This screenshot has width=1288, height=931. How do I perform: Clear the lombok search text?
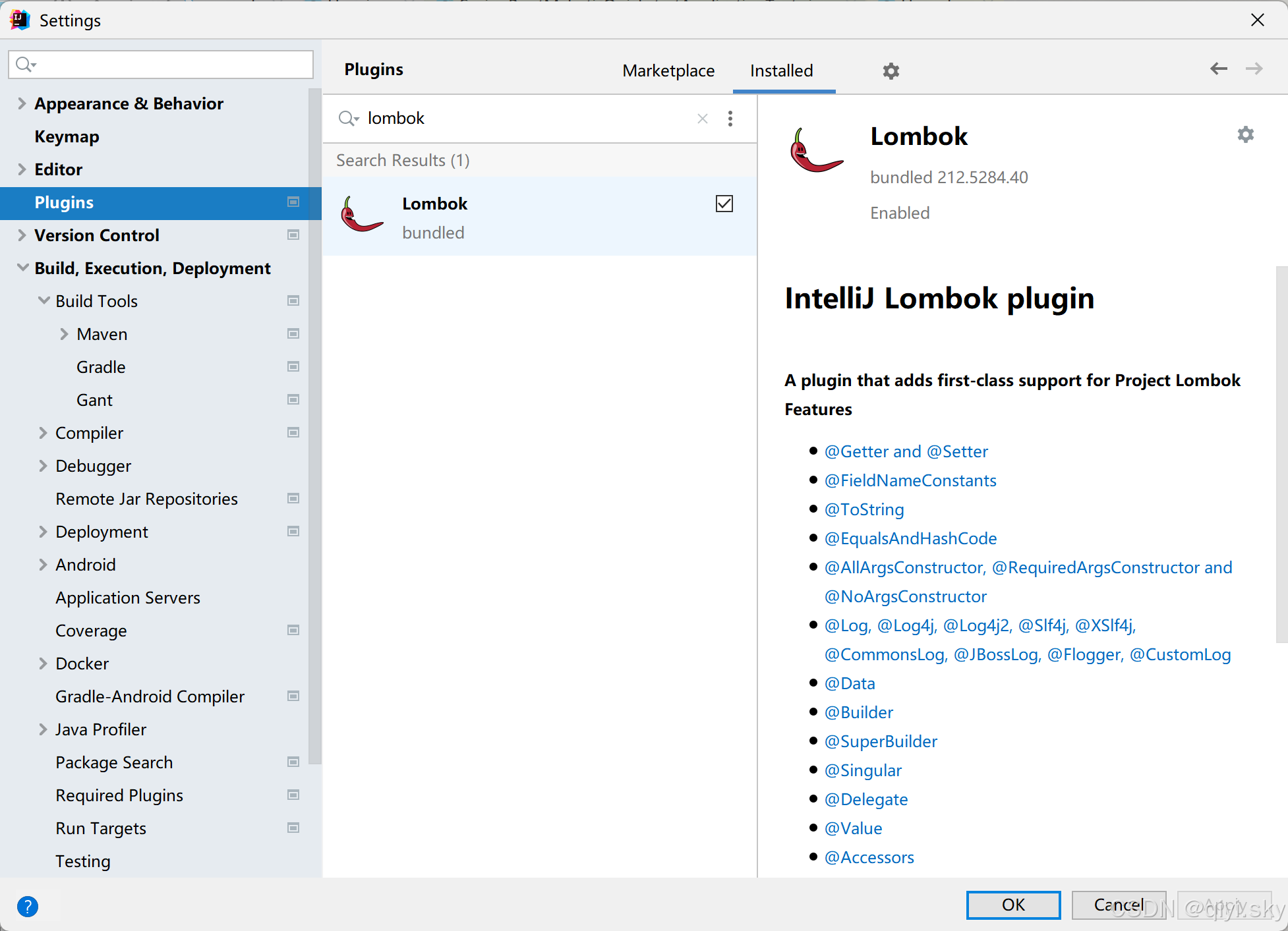703,119
